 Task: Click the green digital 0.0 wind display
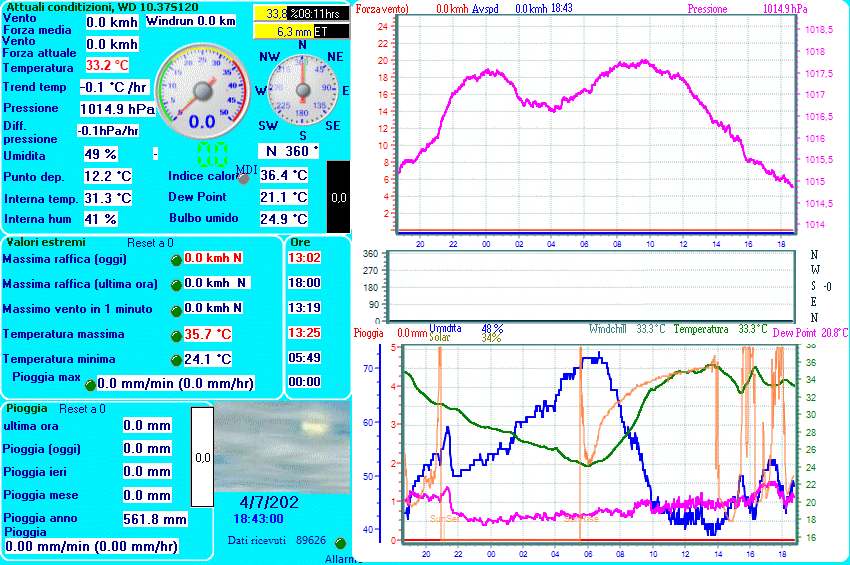212,155
